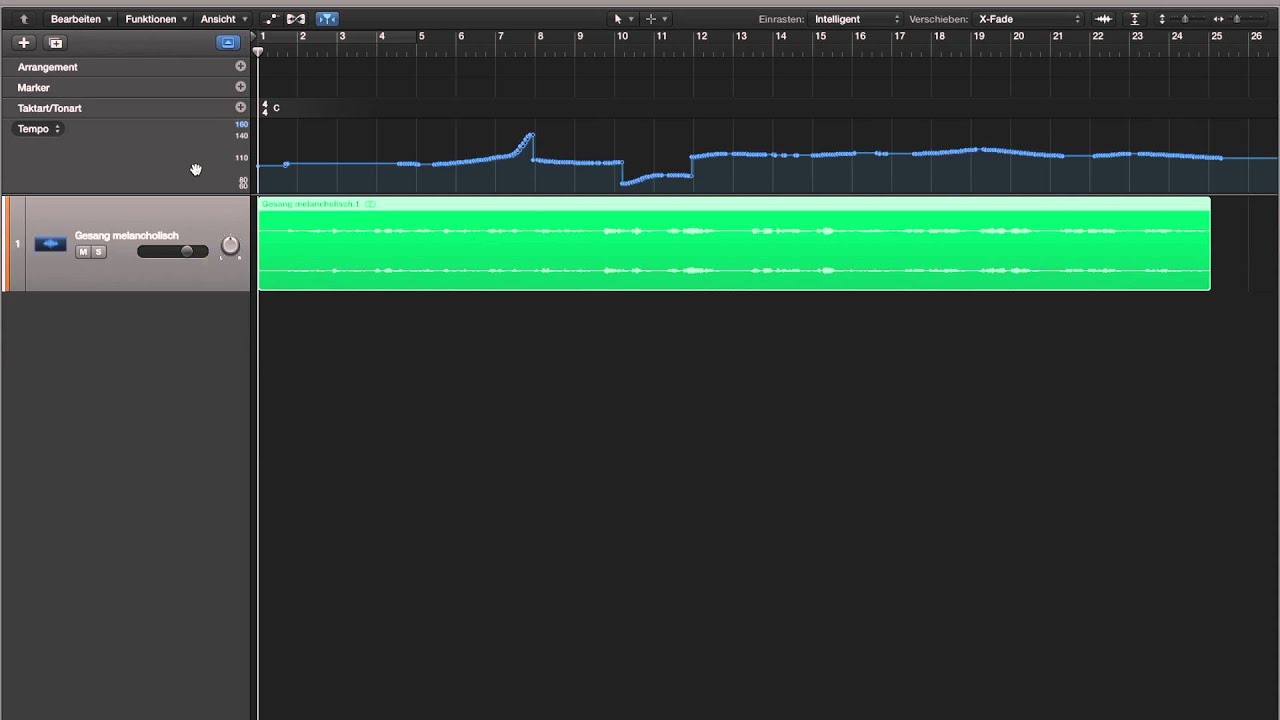The image size is (1280, 720).
Task: Open the marquee secondary tool menu
Action: [656, 19]
